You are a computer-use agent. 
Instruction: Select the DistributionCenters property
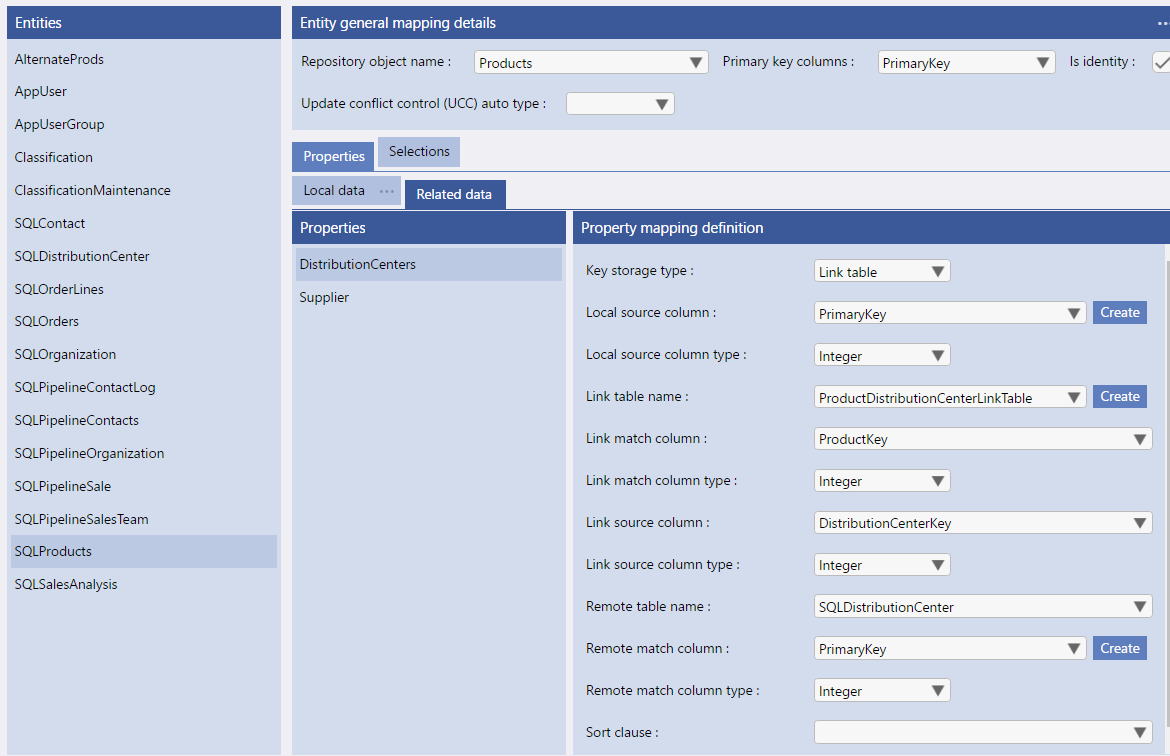(428, 264)
